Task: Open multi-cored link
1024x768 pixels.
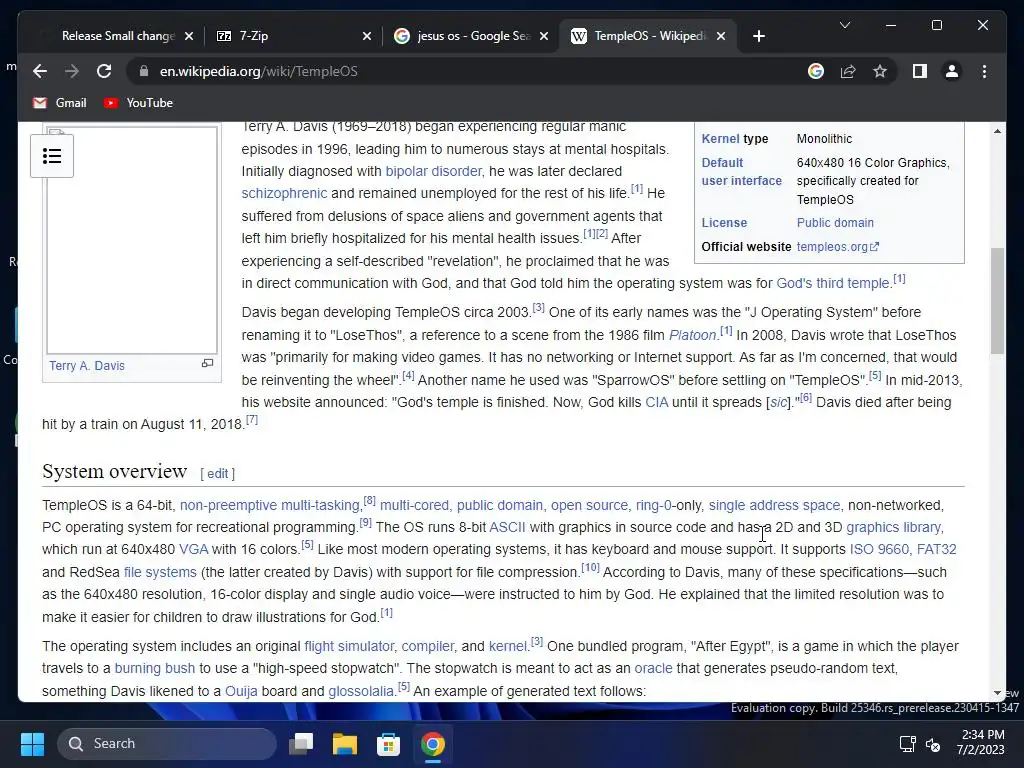Action: pyautogui.click(x=414, y=505)
